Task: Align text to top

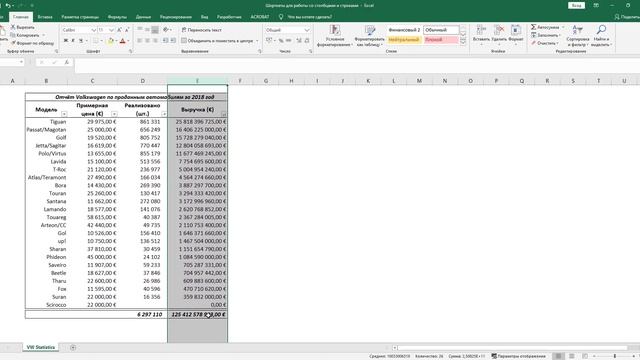Action: [x=140, y=30]
